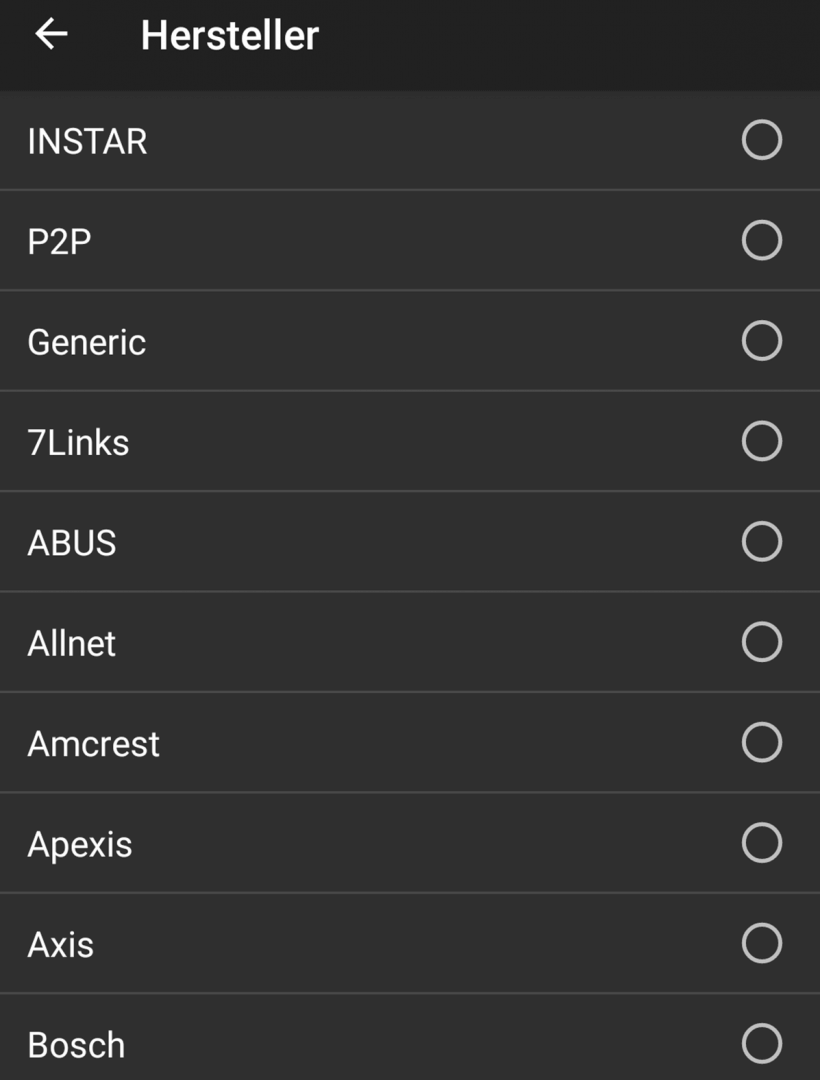Select the Bosch radio button
The width and height of the screenshot is (820, 1080).
click(761, 1043)
